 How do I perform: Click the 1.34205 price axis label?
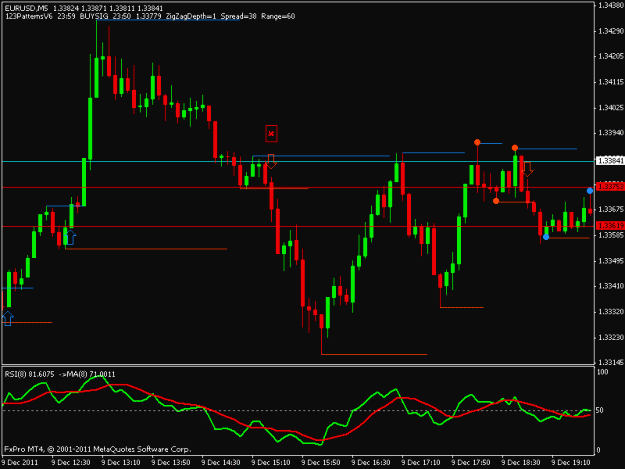pos(611,57)
